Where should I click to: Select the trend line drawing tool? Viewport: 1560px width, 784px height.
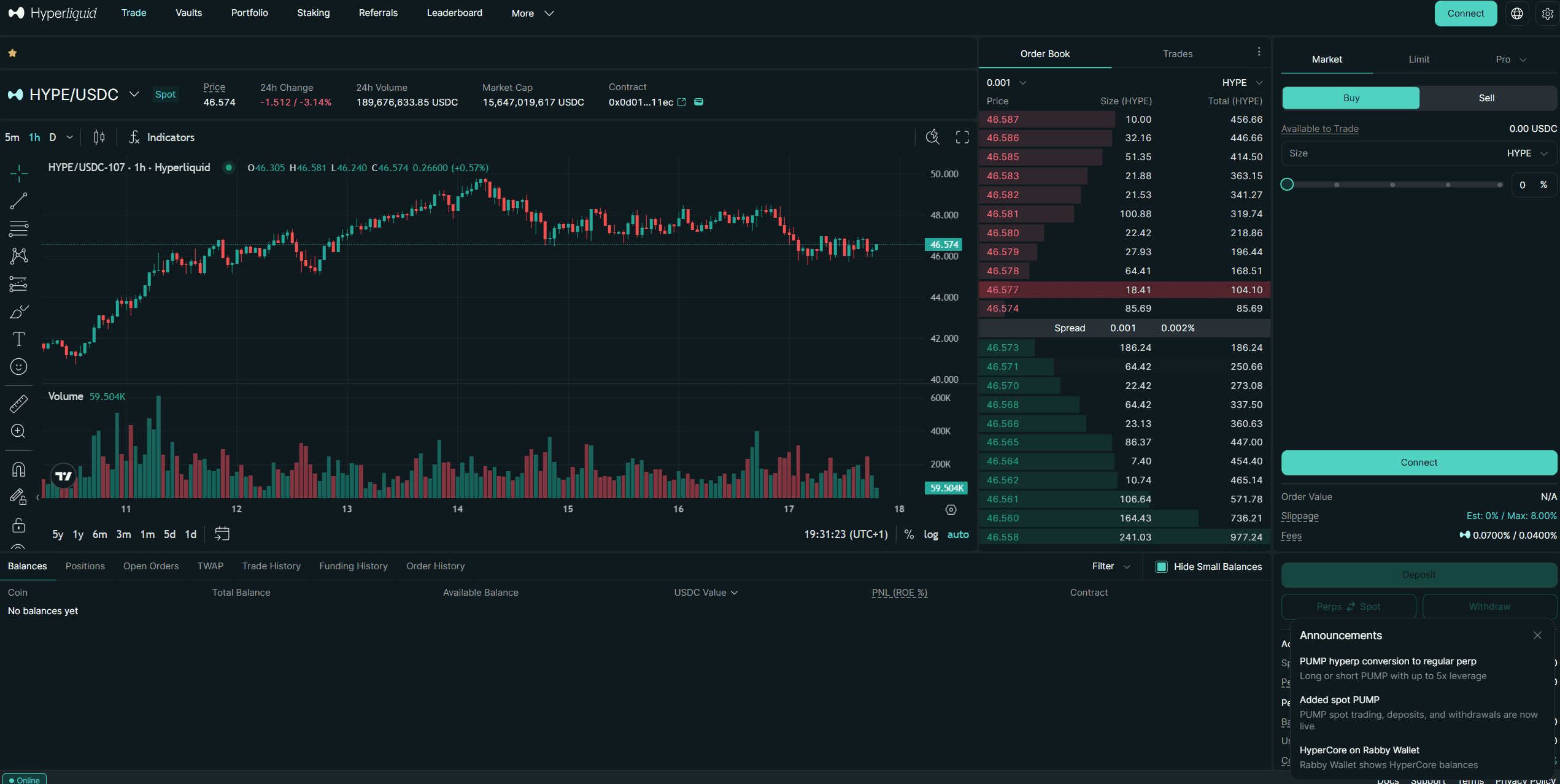tap(18, 201)
